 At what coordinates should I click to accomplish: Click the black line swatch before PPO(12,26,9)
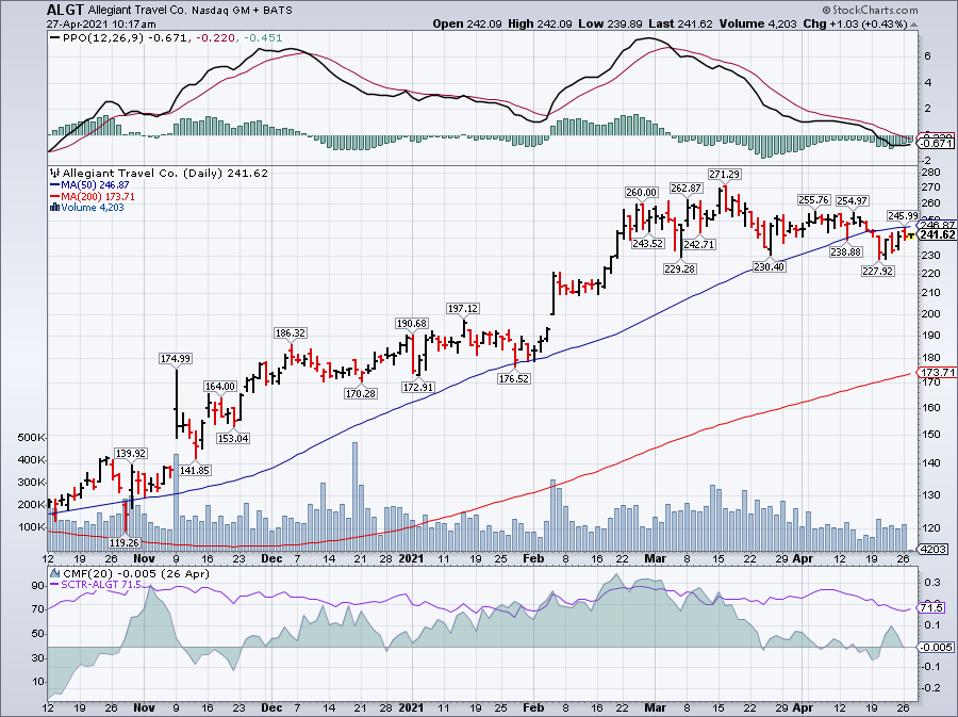[x=55, y=38]
